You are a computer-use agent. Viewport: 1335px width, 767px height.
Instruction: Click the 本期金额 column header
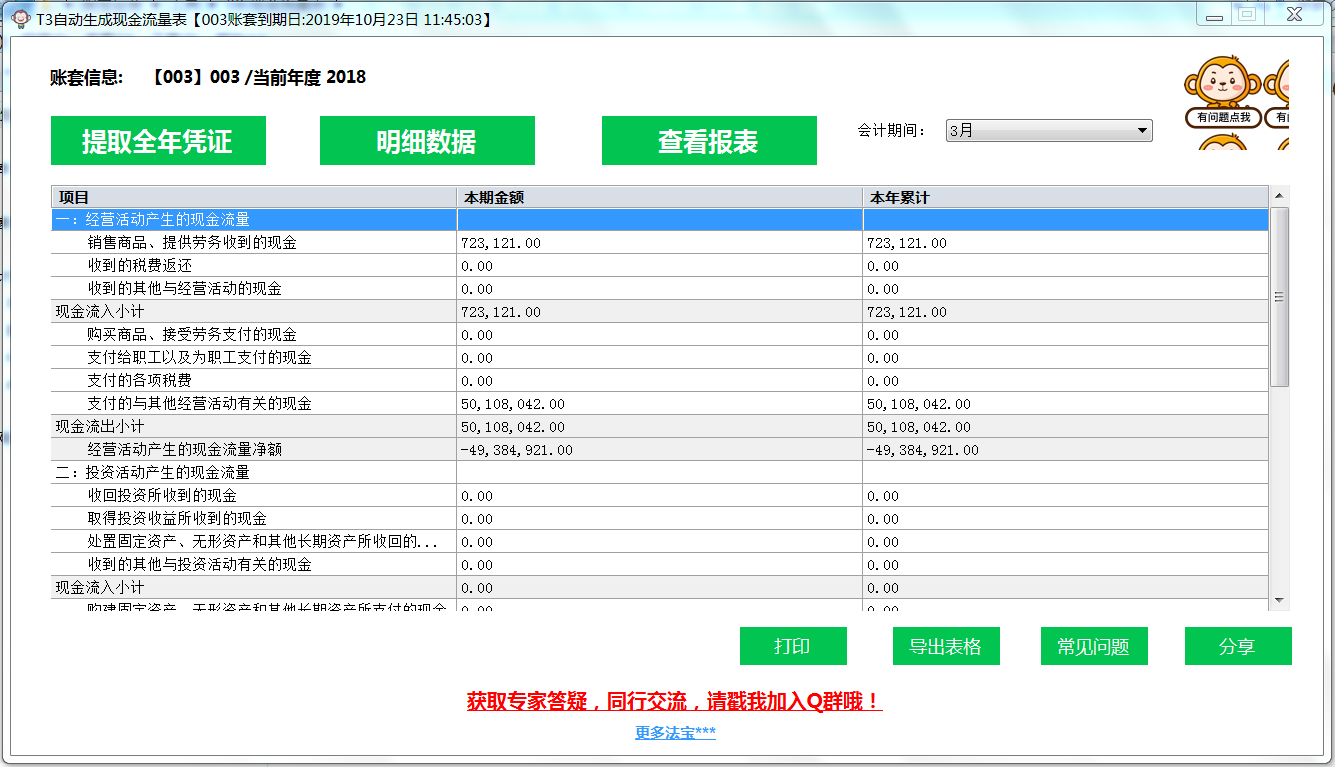[660, 197]
